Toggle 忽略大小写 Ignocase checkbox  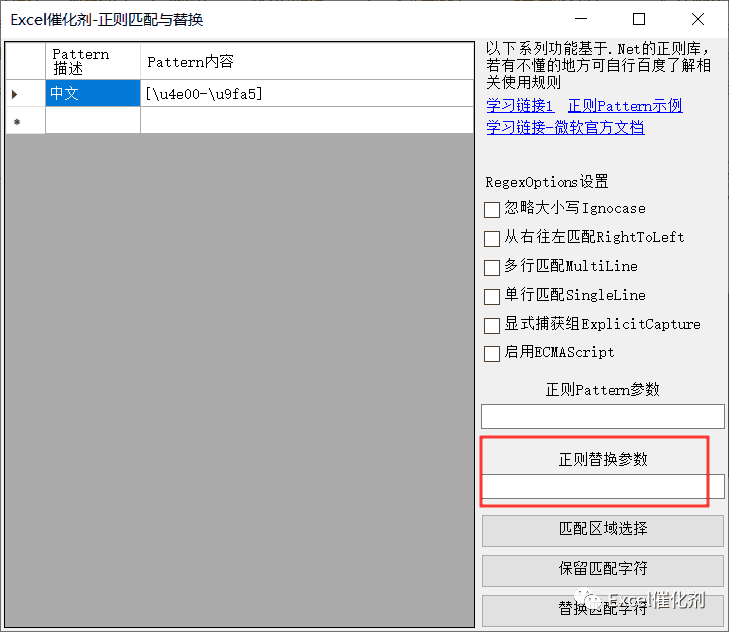[491, 209]
